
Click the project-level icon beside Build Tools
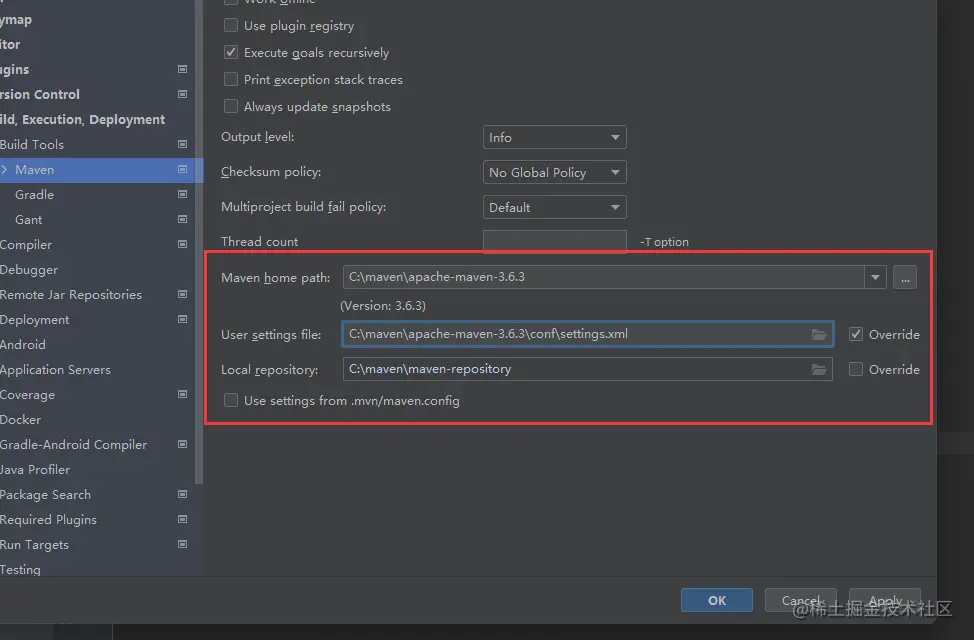(x=183, y=144)
